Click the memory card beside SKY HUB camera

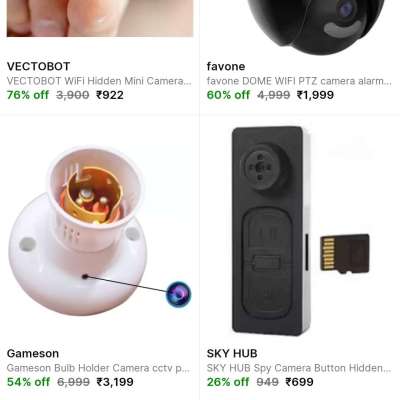[x=345, y=254]
